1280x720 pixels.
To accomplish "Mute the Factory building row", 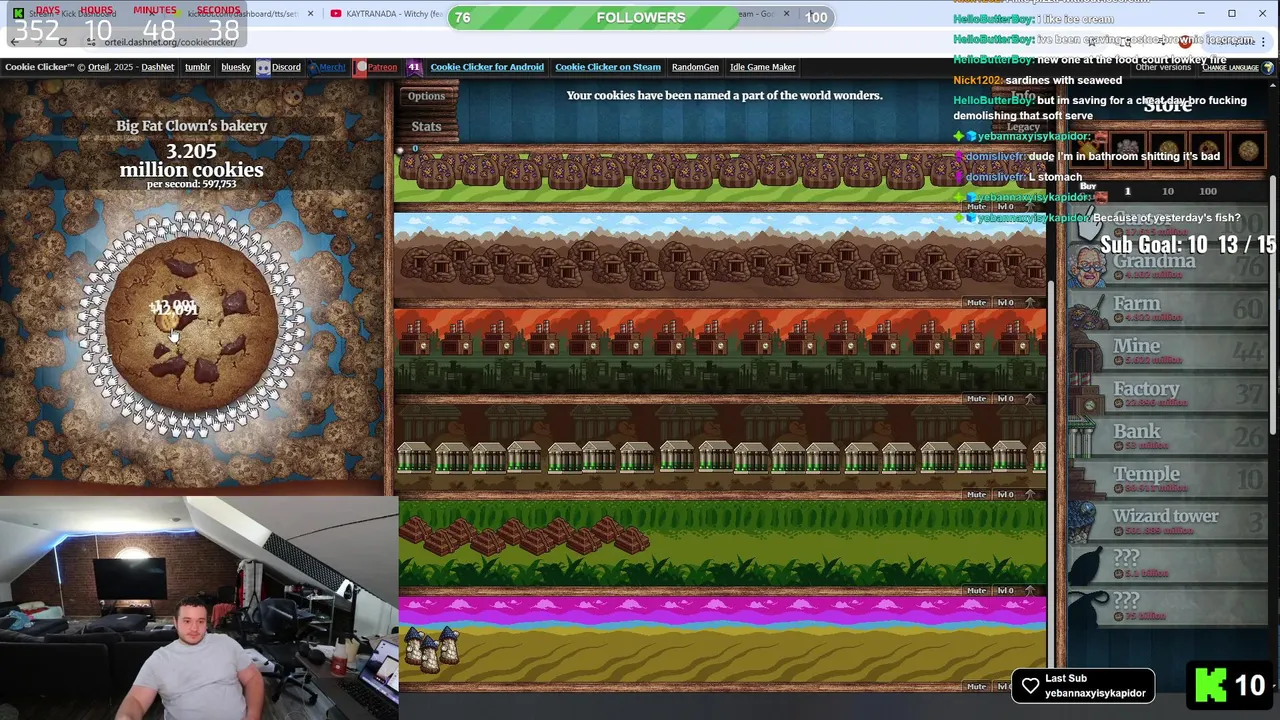I will click(976, 398).
